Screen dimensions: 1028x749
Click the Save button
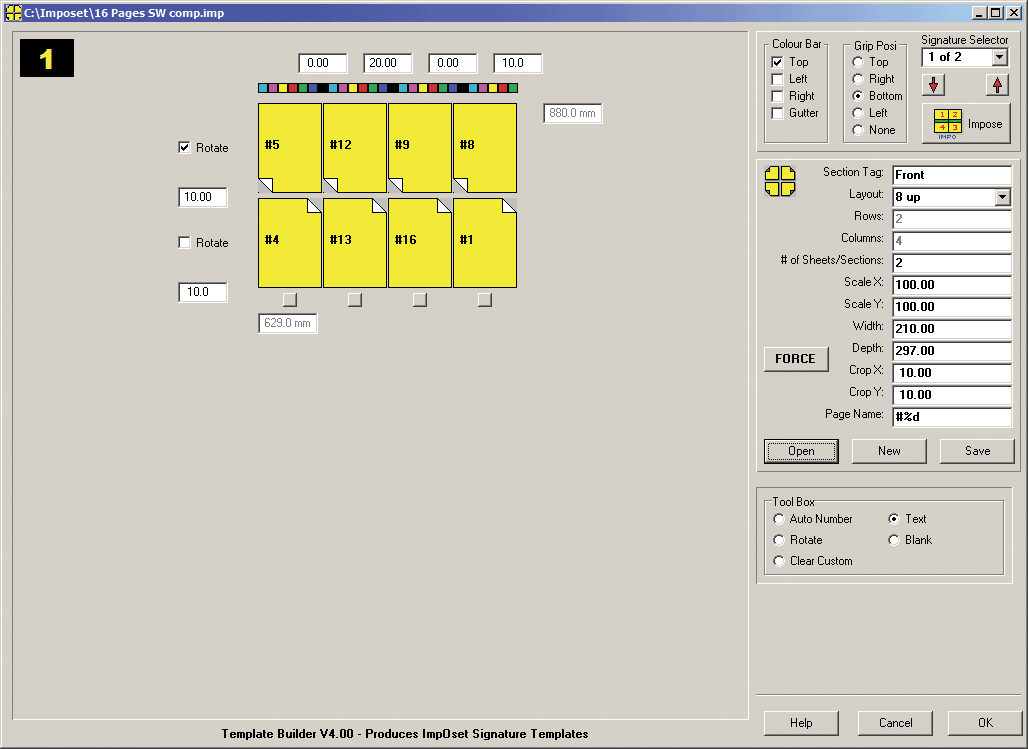[x=977, y=451]
